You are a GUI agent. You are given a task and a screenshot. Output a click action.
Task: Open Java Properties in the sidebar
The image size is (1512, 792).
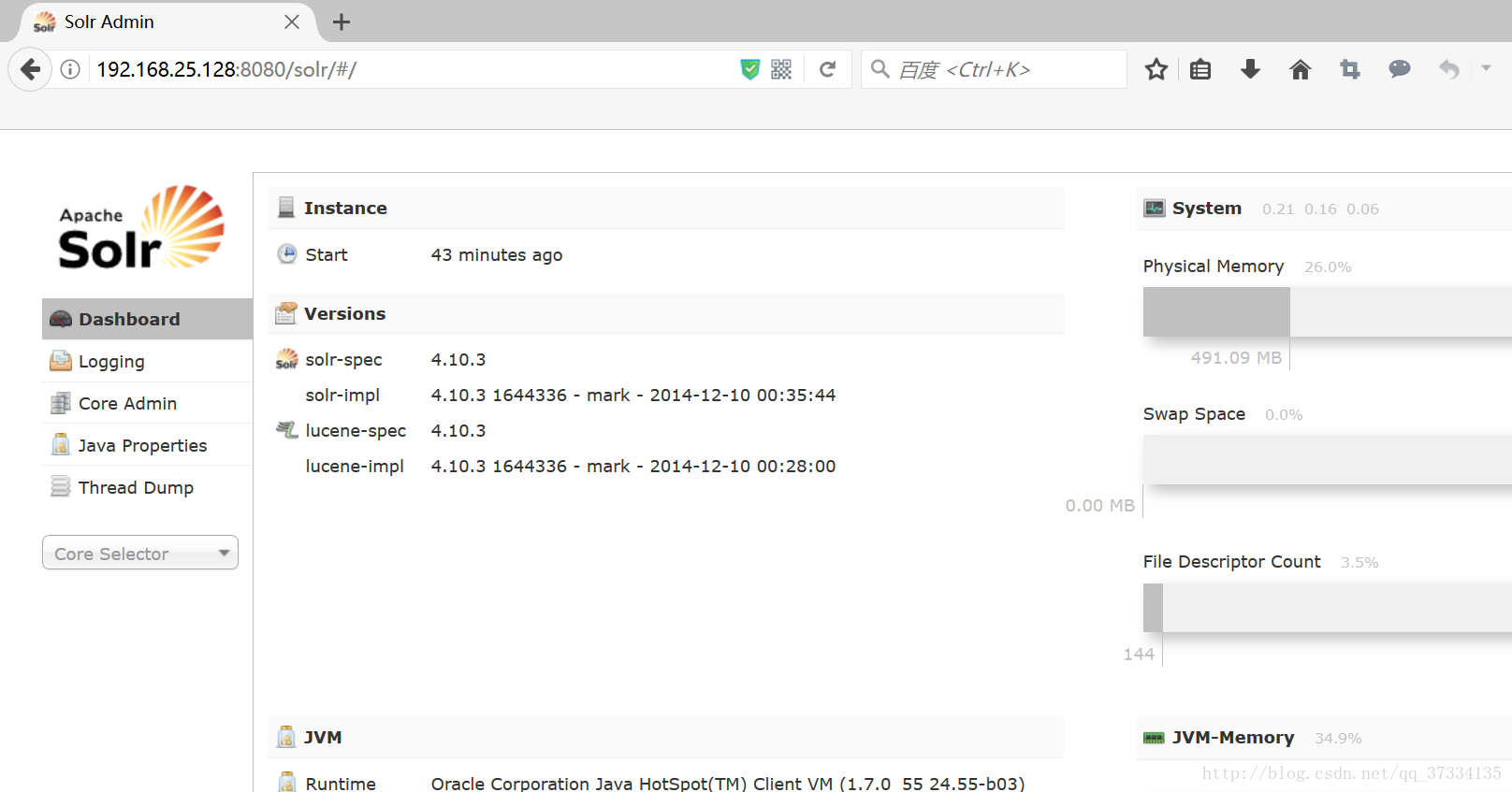(147, 445)
